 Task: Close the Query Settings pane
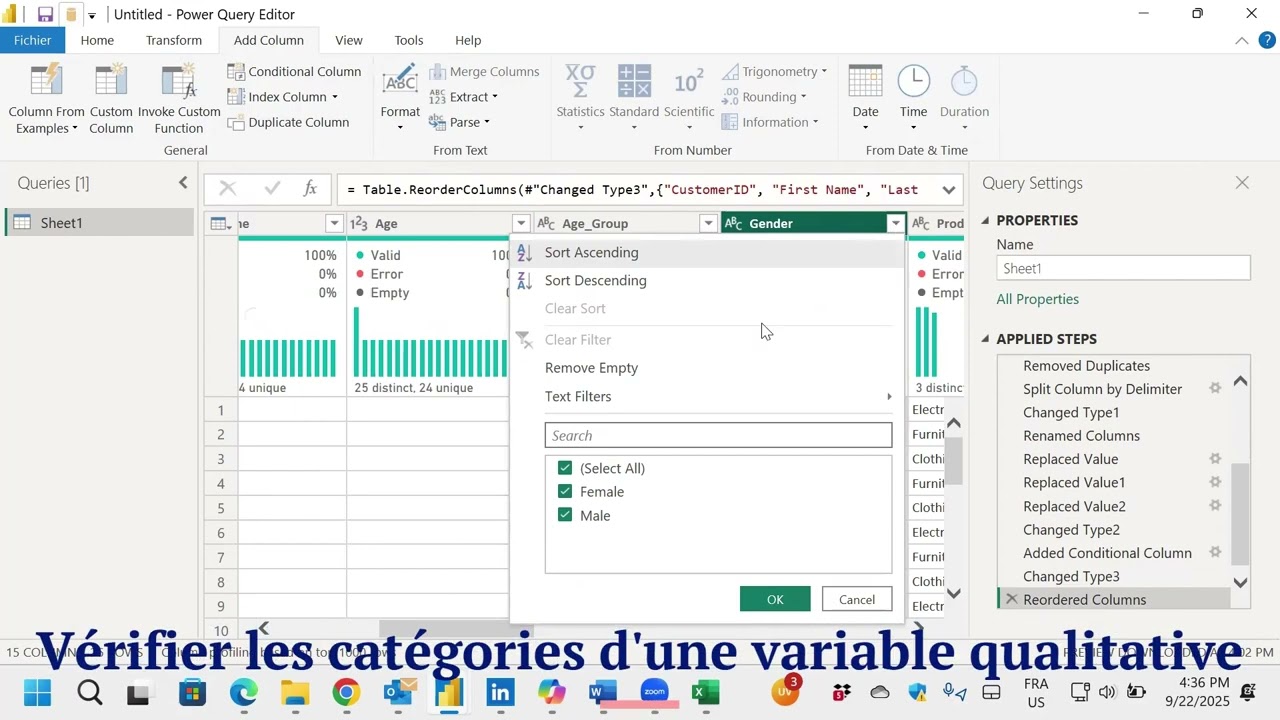click(x=1242, y=183)
